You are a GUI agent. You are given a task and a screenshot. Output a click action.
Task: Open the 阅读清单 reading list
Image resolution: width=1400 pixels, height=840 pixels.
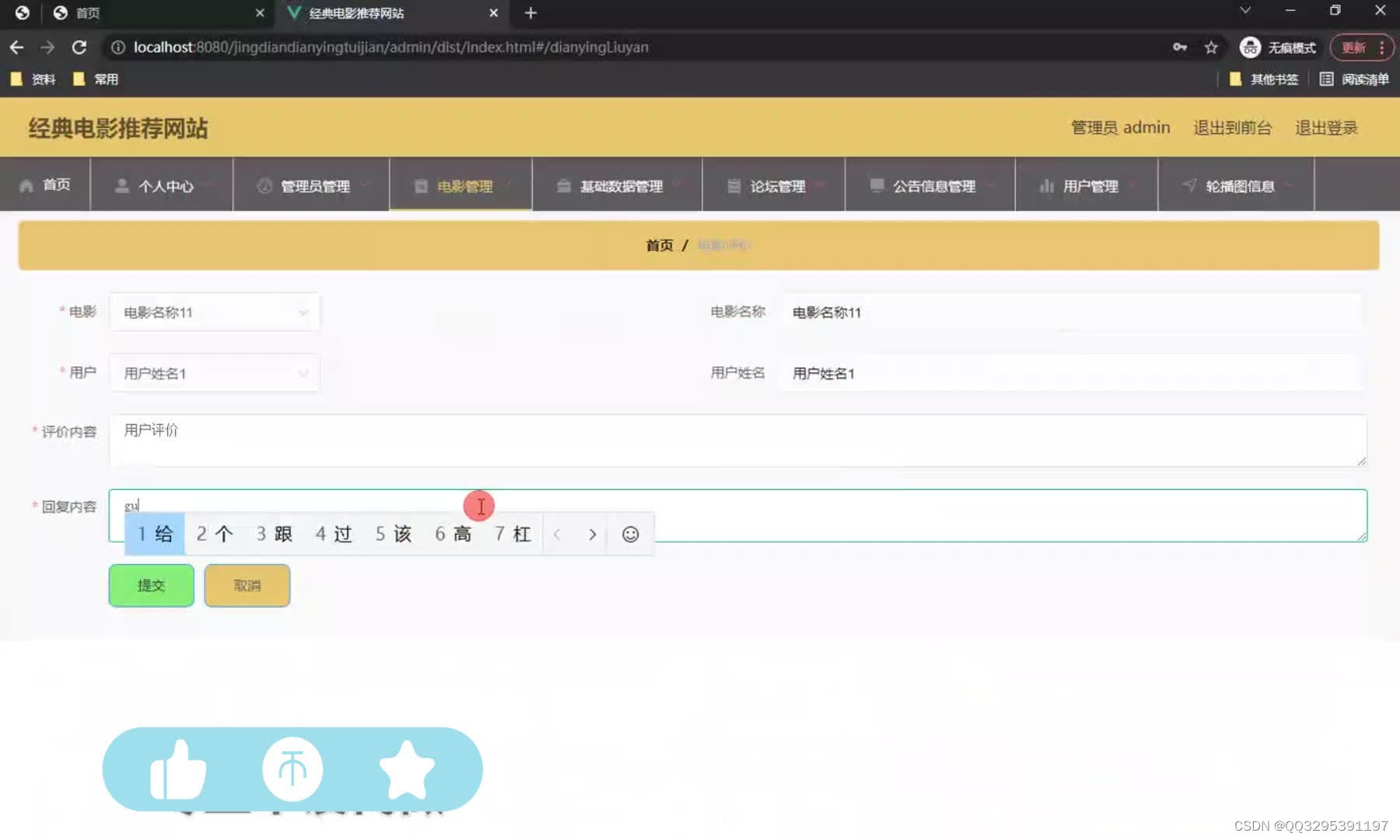click(1354, 79)
